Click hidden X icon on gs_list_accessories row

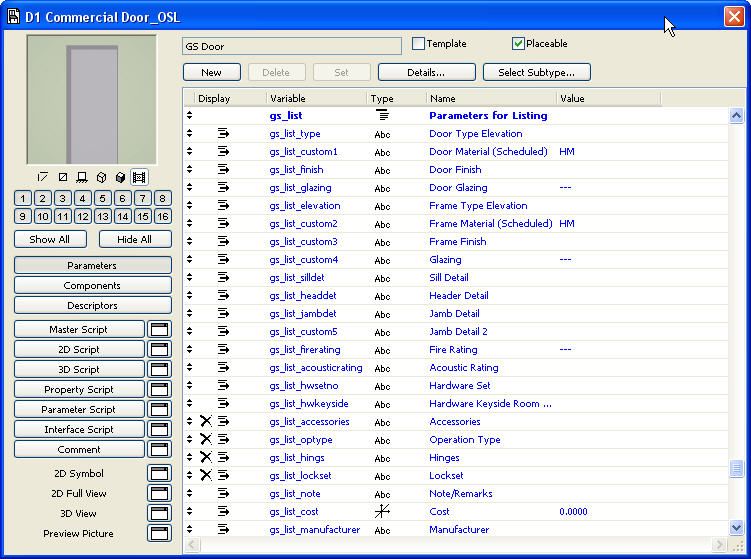pos(206,422)
